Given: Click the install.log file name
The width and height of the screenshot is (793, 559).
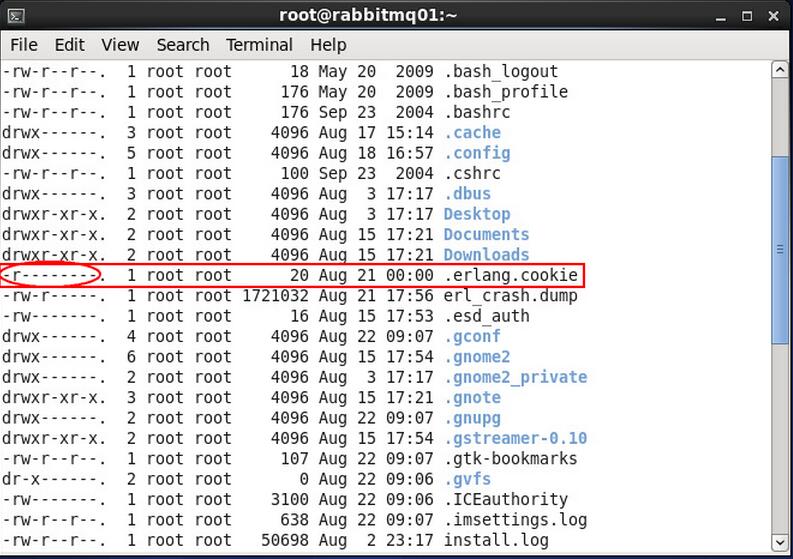Looking at the screenshot, I should (x=496, y=540).
